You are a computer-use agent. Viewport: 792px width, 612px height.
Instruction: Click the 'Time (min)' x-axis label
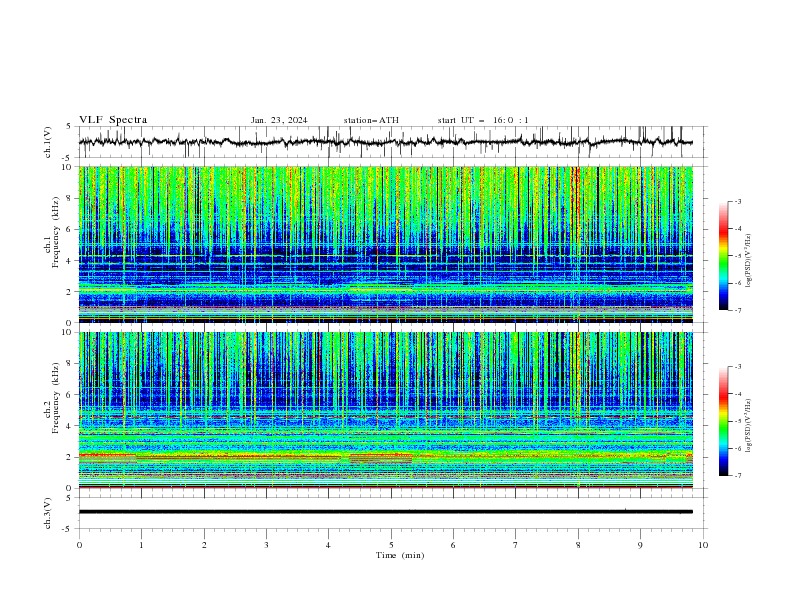coord(400,555)
